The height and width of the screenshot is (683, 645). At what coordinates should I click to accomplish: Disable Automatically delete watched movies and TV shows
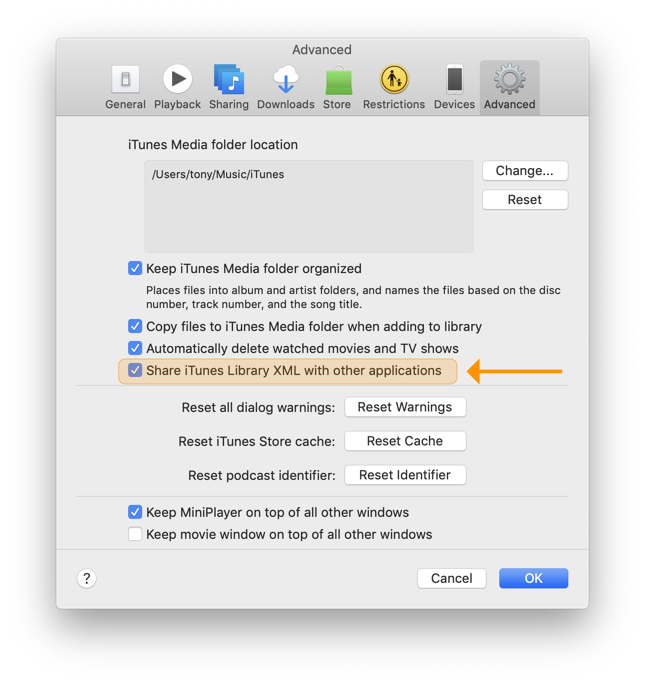(x=135, y=348)
